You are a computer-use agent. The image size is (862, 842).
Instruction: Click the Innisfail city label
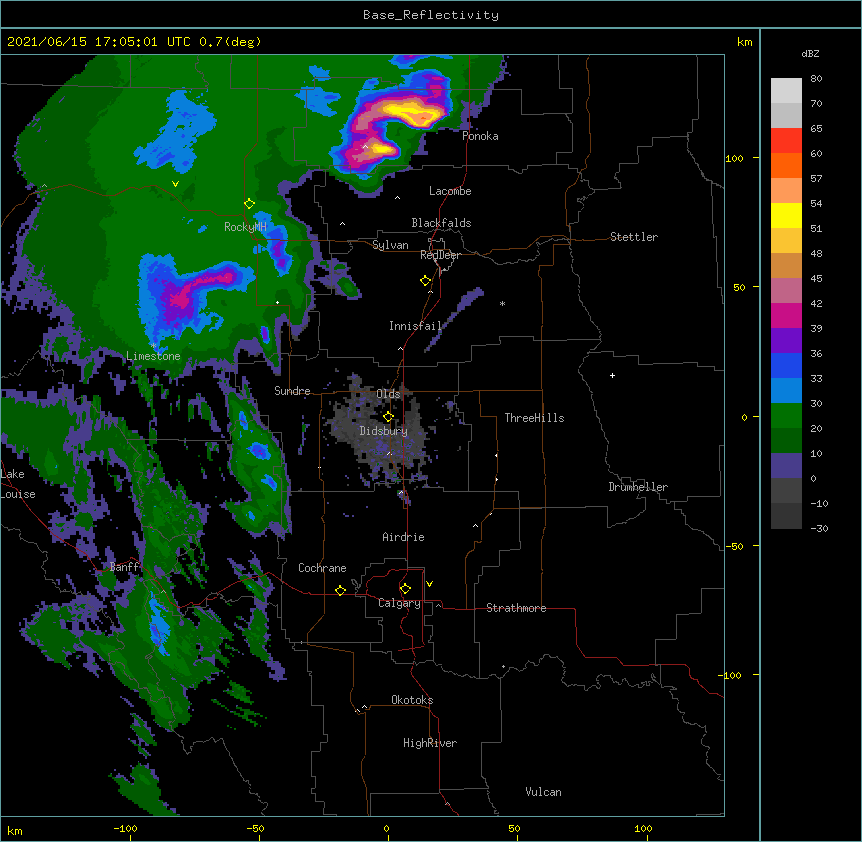[415, 326]
